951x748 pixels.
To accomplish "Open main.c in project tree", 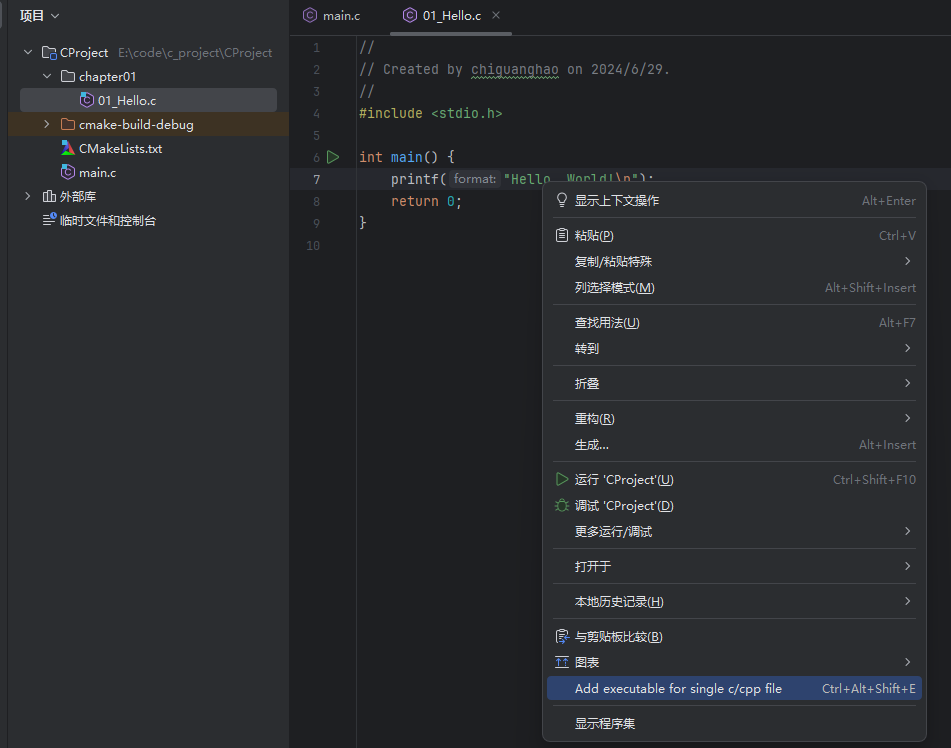I will [x=97, y=173].
